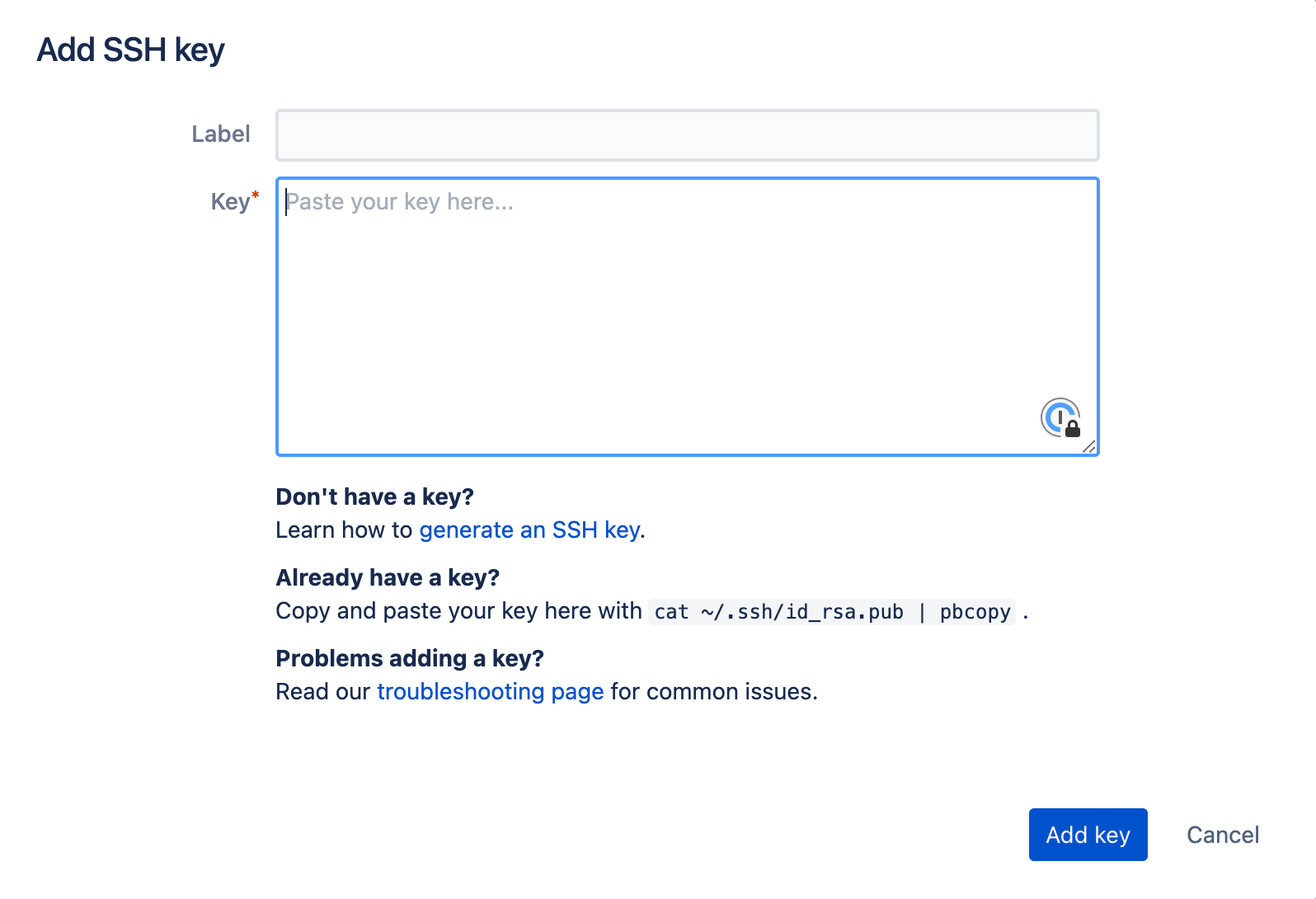Click the 'Don't have a key?' heading
Image resolution: width=1316 pixels, height=899 pixels.
point(374,497)
